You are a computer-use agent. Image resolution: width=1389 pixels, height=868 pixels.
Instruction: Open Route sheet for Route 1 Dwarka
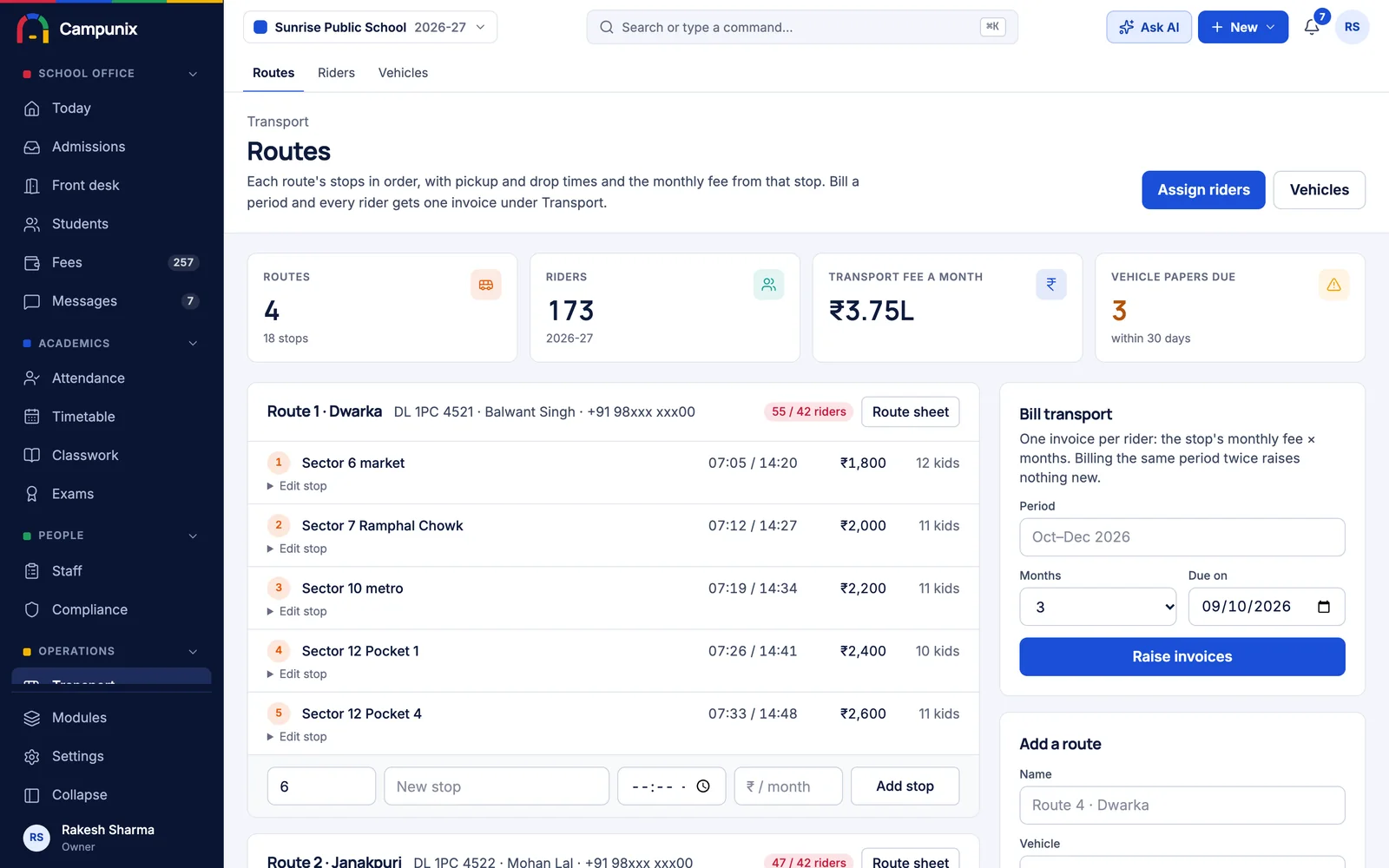910,412
